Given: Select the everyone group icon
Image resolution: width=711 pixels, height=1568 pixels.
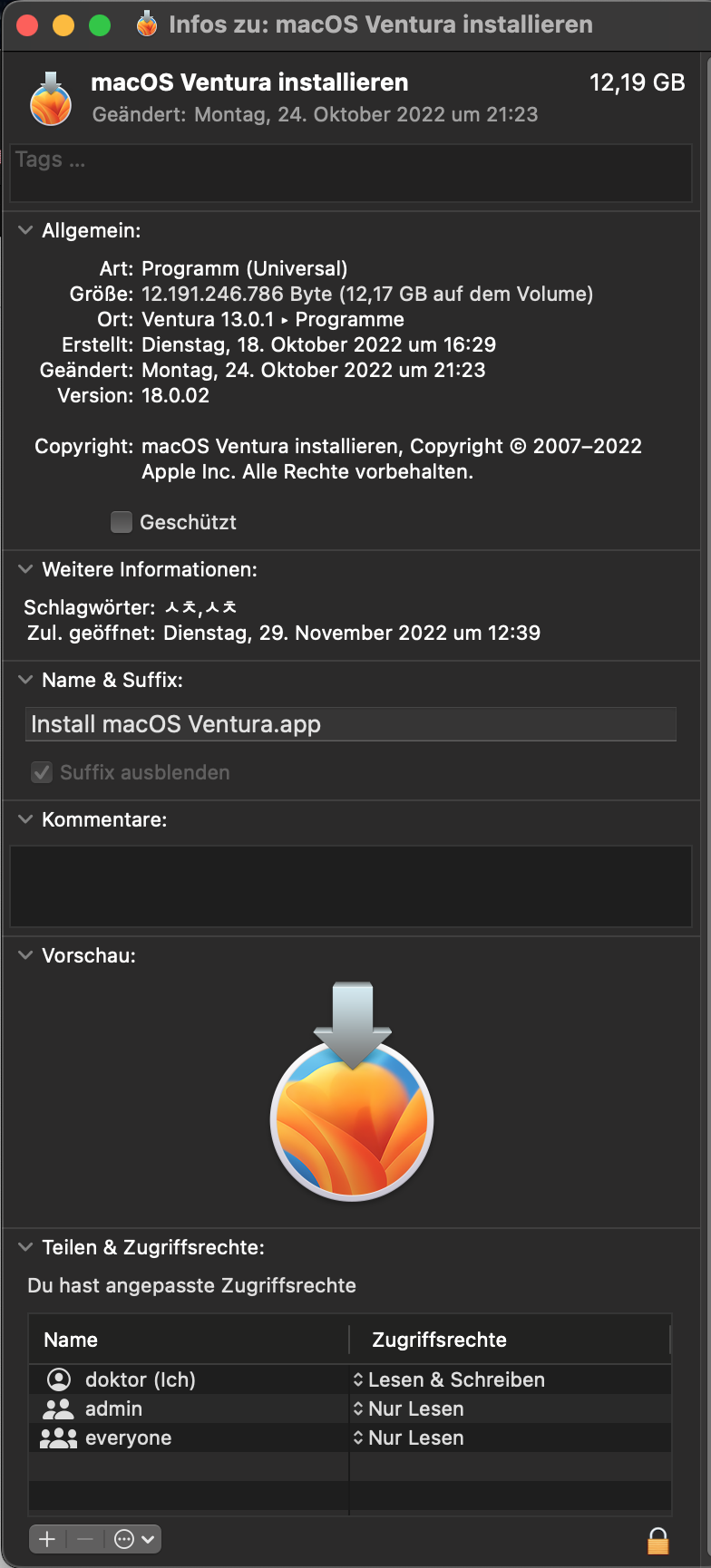Looking at the screenshot, I should click(59, 1437).
